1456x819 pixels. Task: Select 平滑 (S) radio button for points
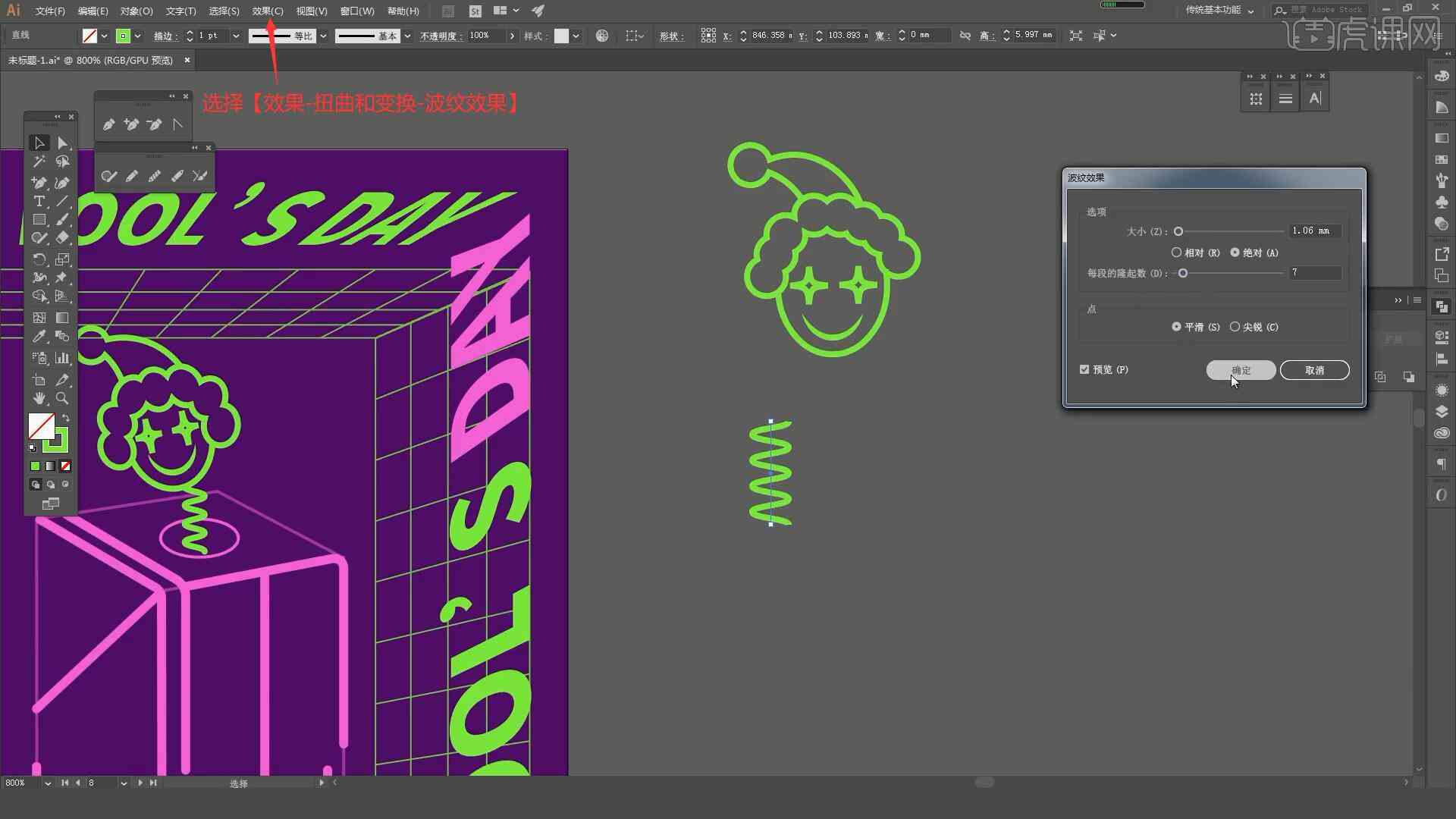1177,327
